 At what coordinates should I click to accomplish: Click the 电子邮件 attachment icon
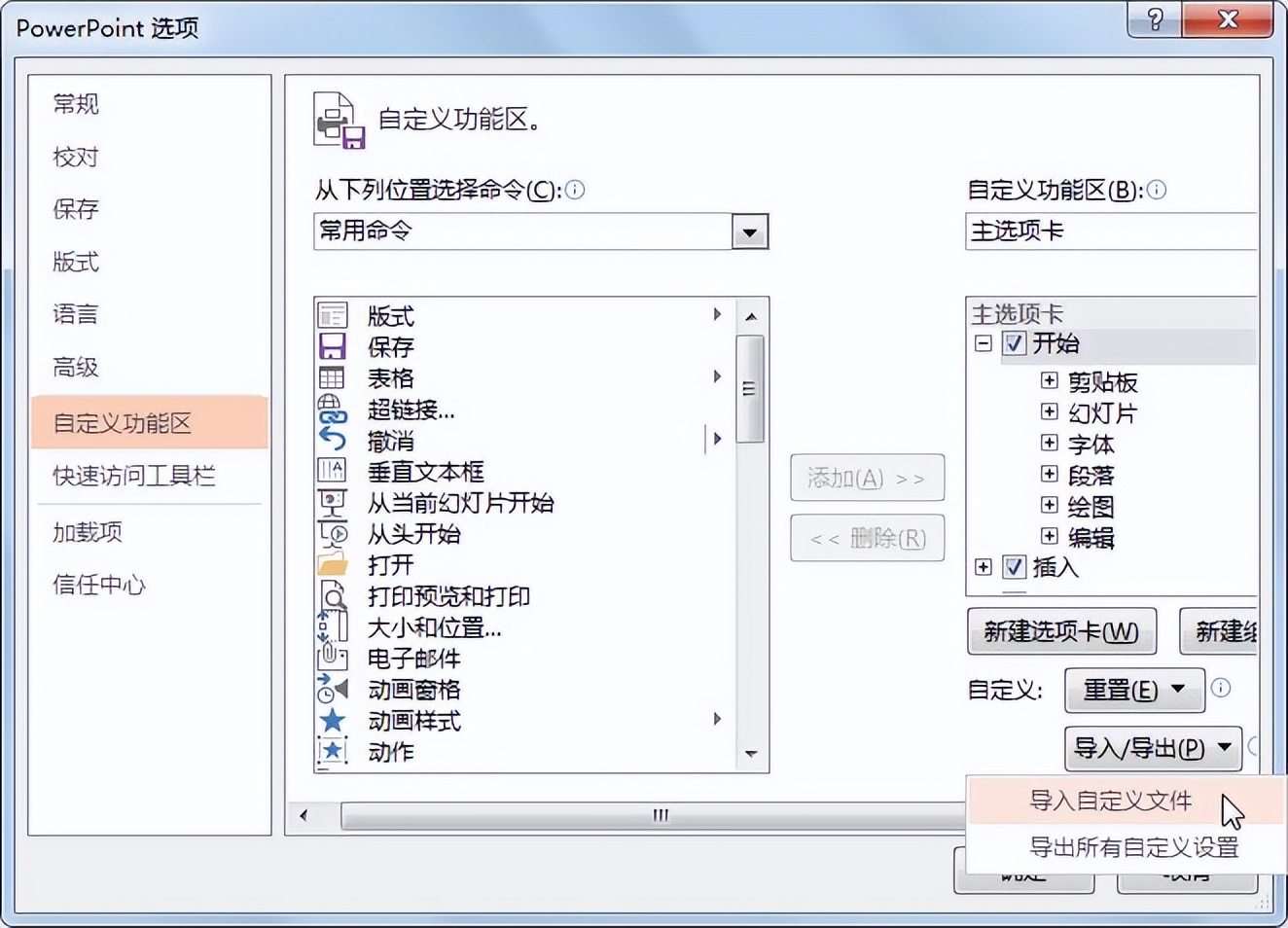click(x=333, y=659)
